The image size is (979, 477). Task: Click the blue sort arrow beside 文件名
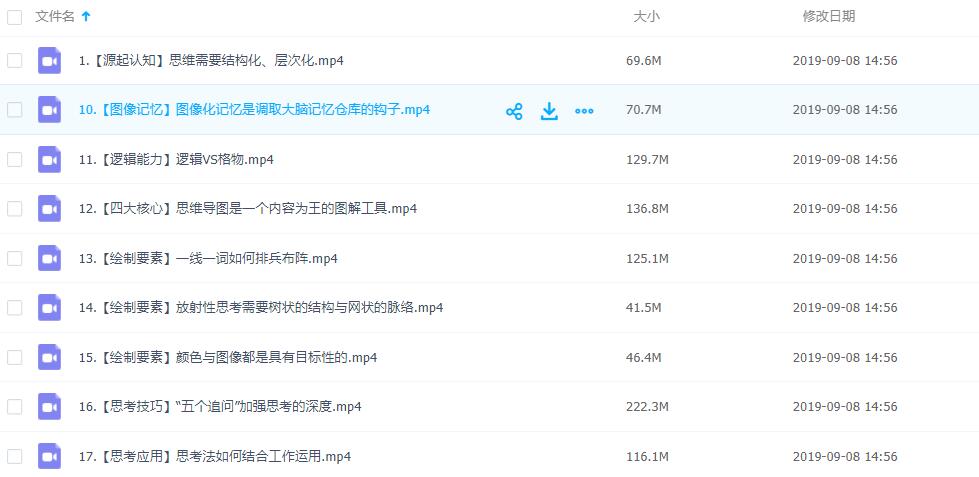[86, 17]
